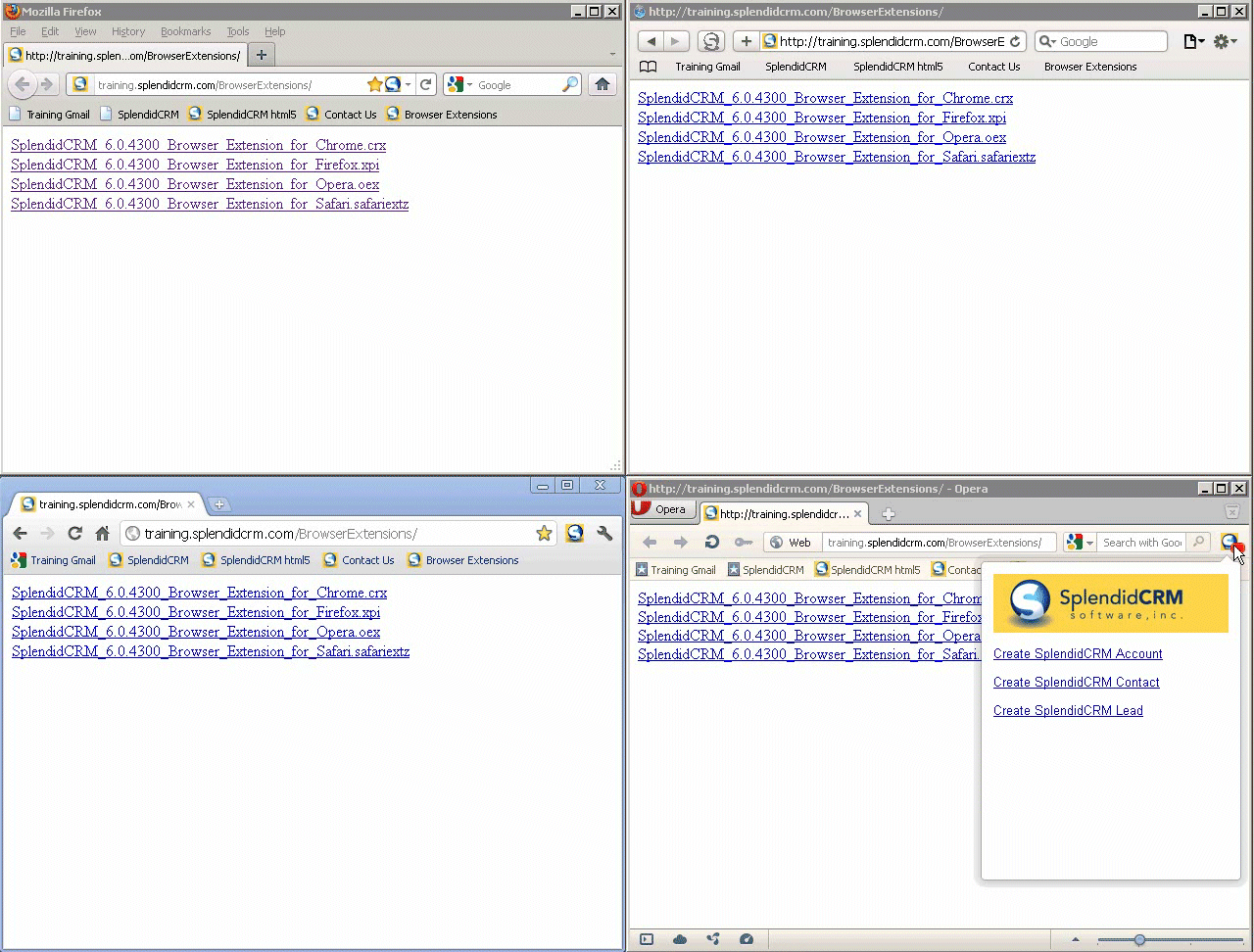Adjust Opera zoom slider handle
This screenshot has width=1254, height=952.
click(1139, 940)
